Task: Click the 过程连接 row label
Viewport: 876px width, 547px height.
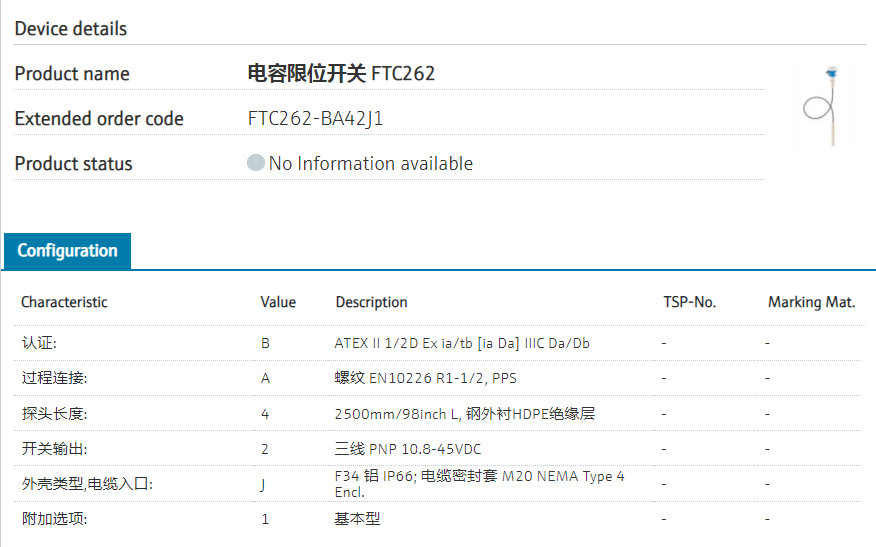Action: (x=54, y=378)
